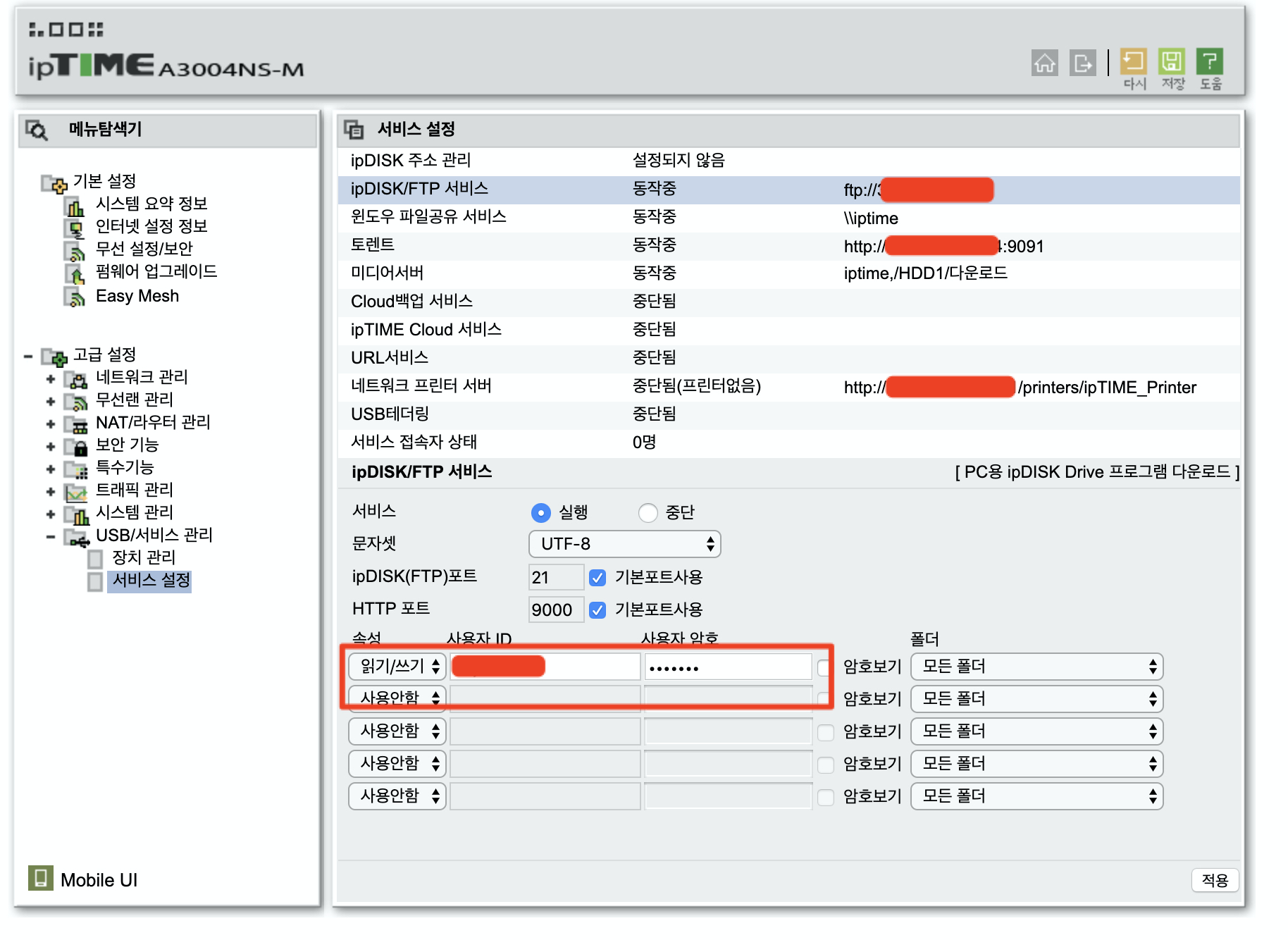Open the 읽기/쓰기 attribute dropdown

click(397, 667)
